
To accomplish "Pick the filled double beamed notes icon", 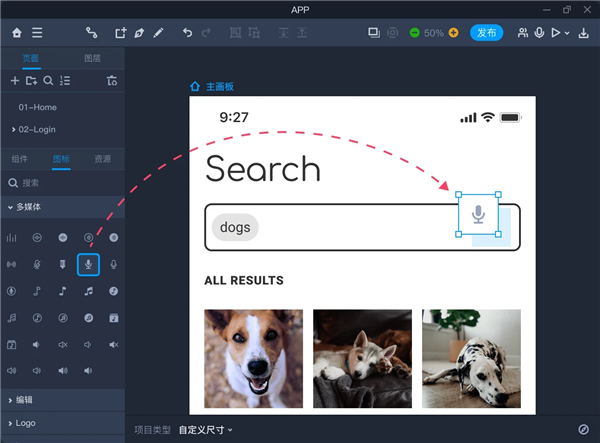I will [88, 291].
